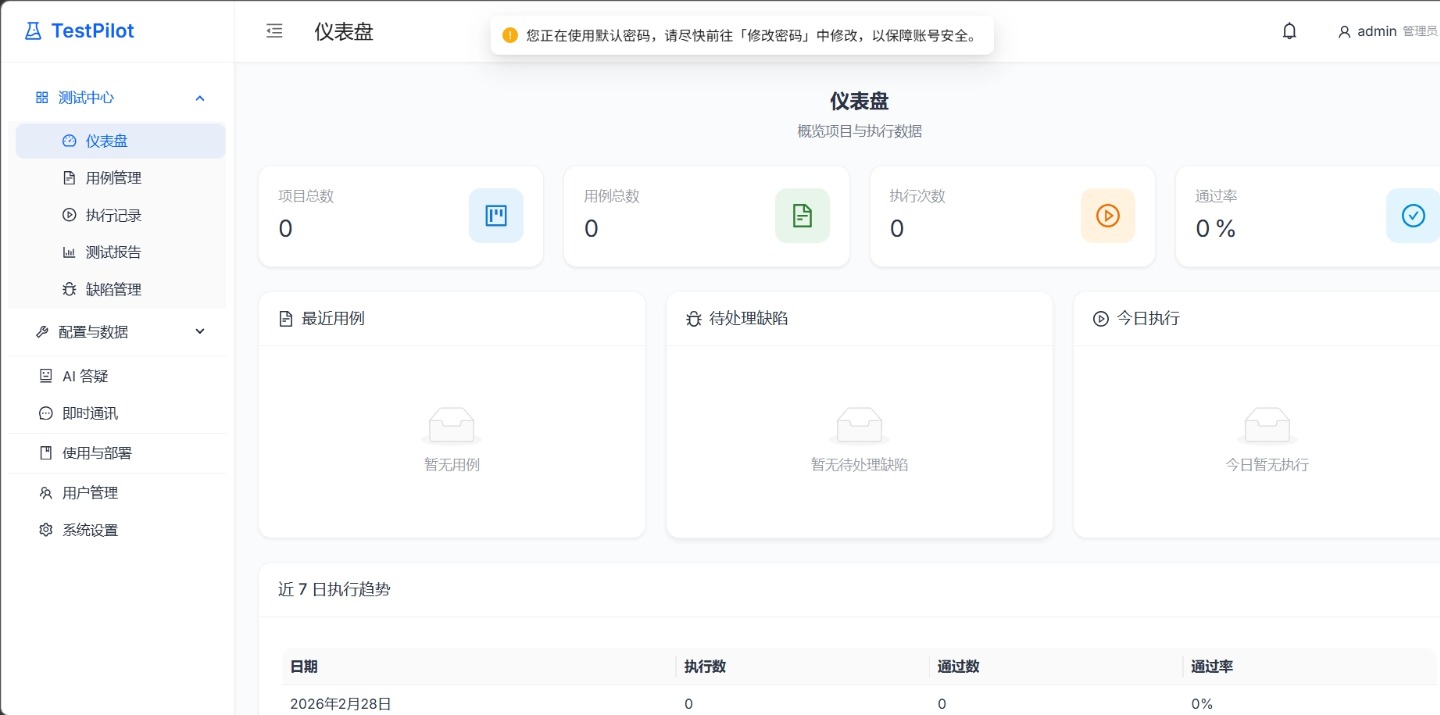This screenshot has height=715, width=1440.
Task: Click the 管理员 role label
Action: (1420, 32)
